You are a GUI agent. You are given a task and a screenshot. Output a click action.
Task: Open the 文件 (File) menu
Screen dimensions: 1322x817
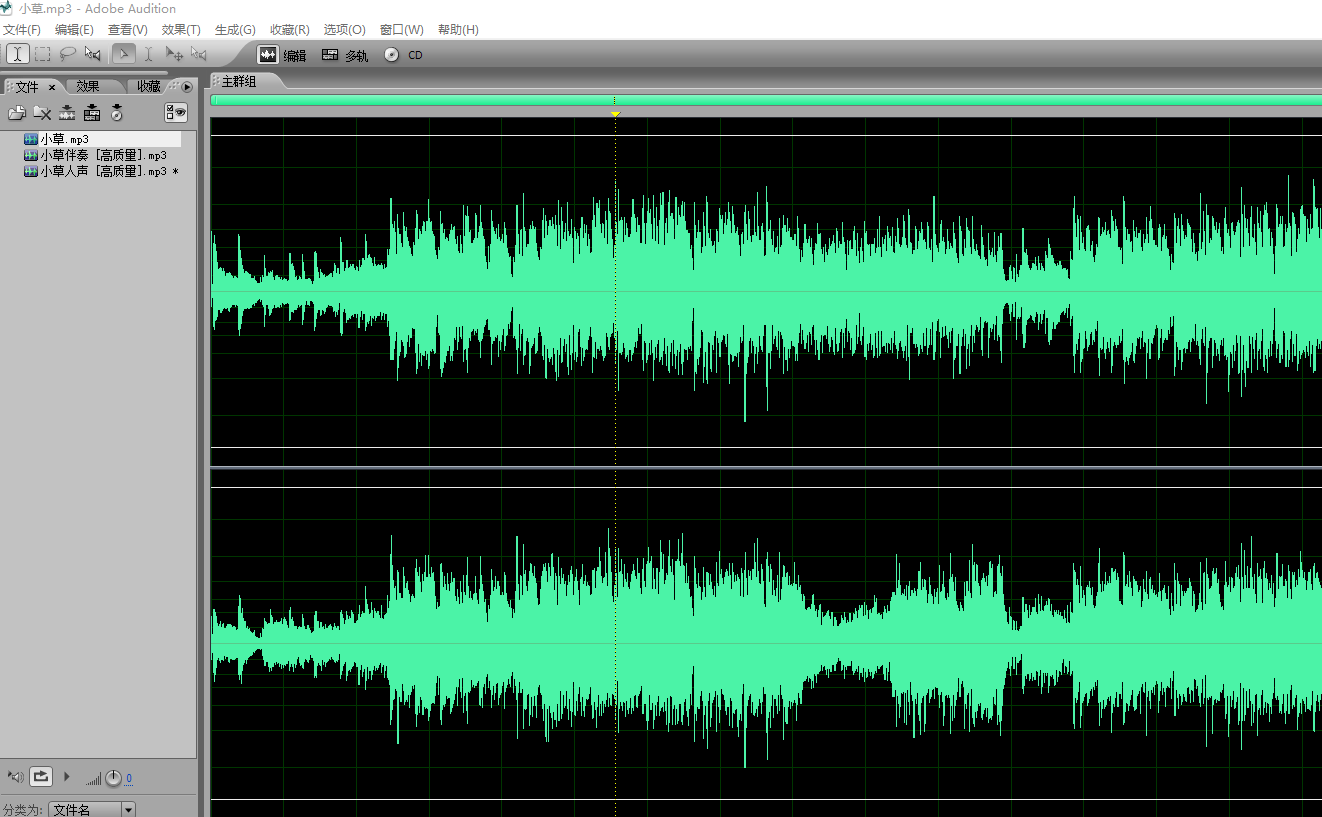pos(21,30)
